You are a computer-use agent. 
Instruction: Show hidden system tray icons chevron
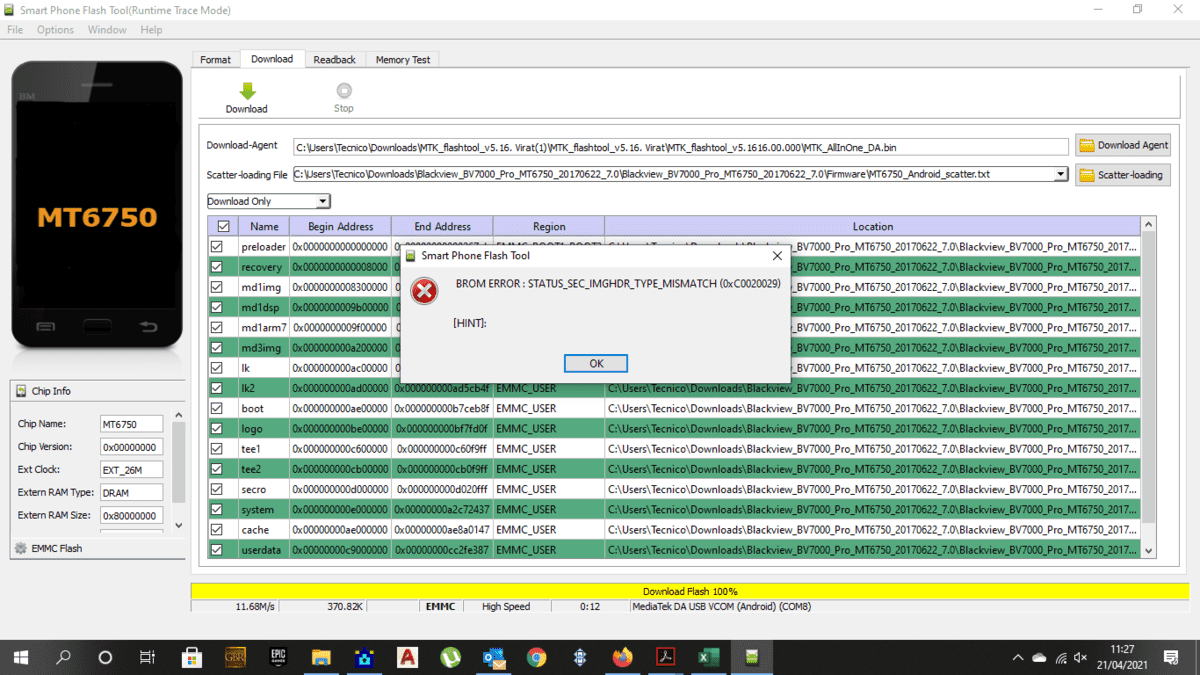tap(1018, 657)
